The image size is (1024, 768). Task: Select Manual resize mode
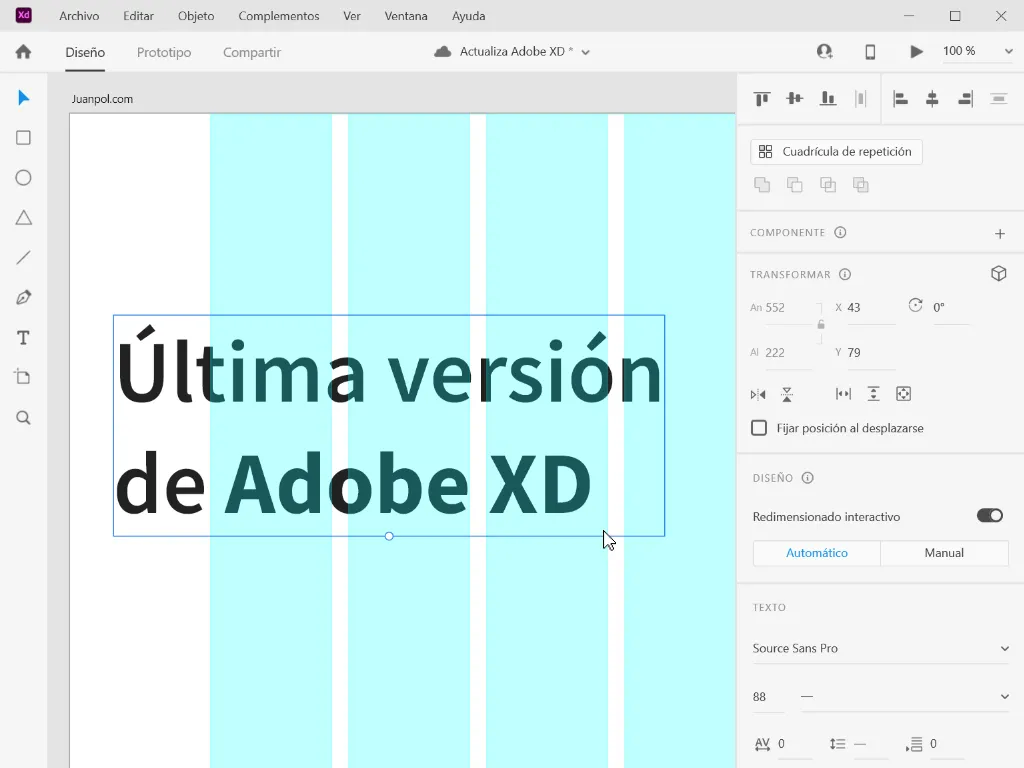pyautogui.click(x=944, y=553)
